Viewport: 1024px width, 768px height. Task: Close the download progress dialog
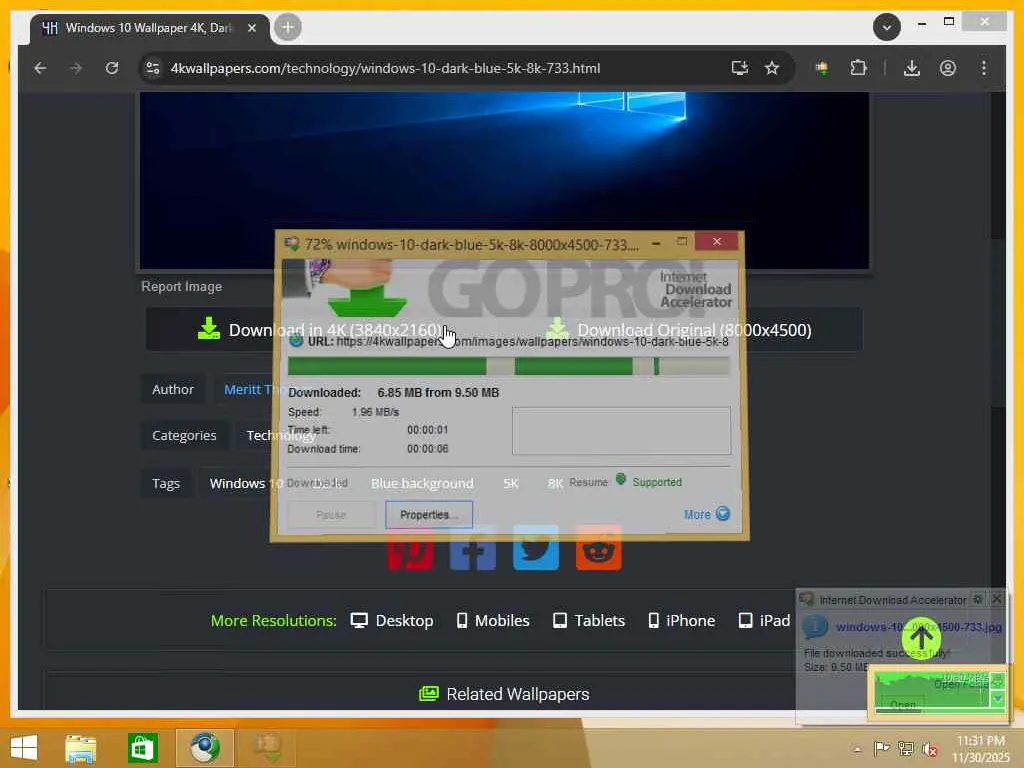pos(716,242)
